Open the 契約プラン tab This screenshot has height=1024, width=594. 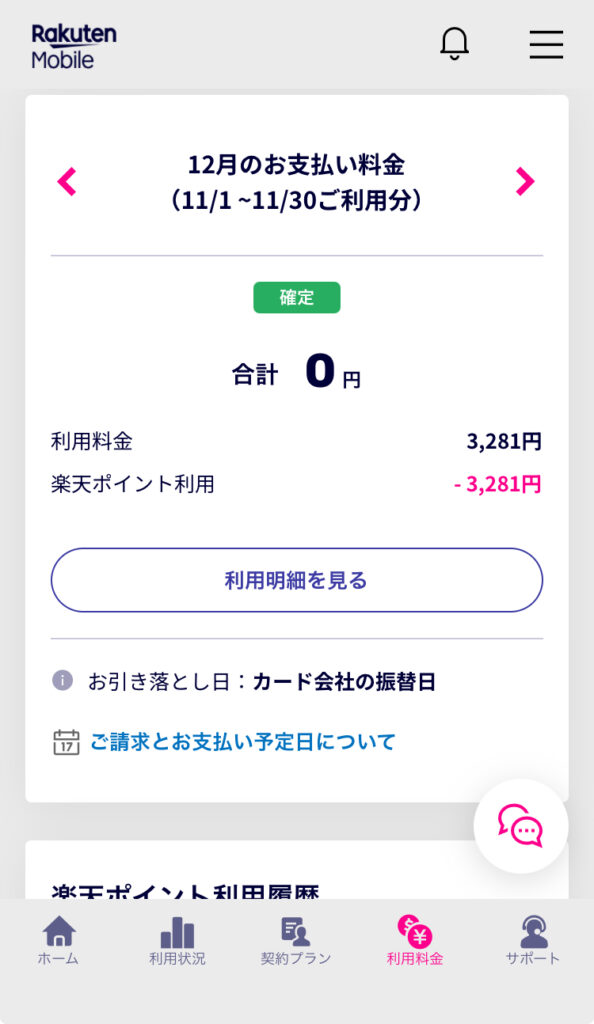pyautogui.click(x=296, y=940)
